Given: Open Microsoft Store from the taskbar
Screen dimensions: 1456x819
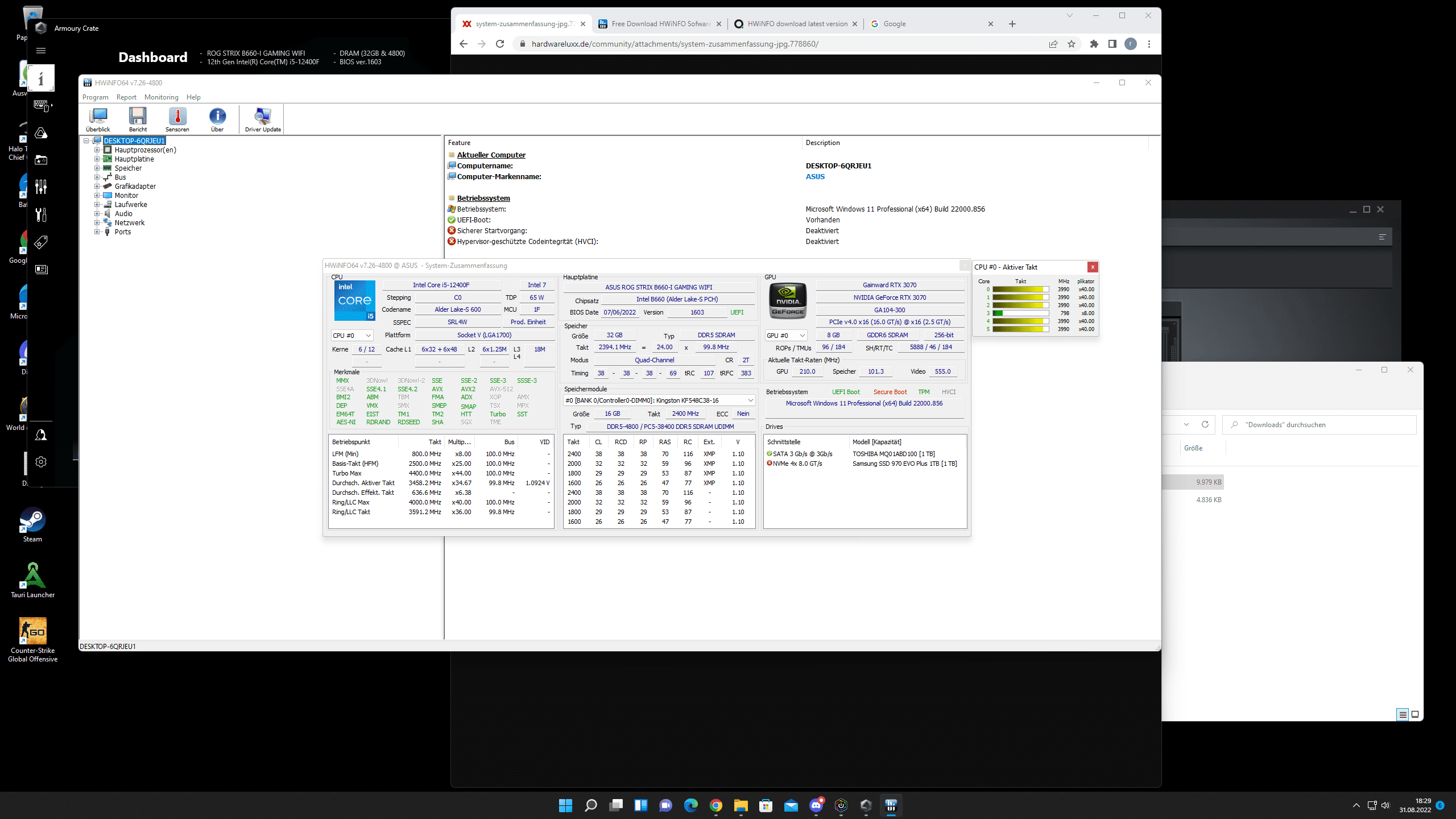Looking at the screenshot, I should click(766, 805).
